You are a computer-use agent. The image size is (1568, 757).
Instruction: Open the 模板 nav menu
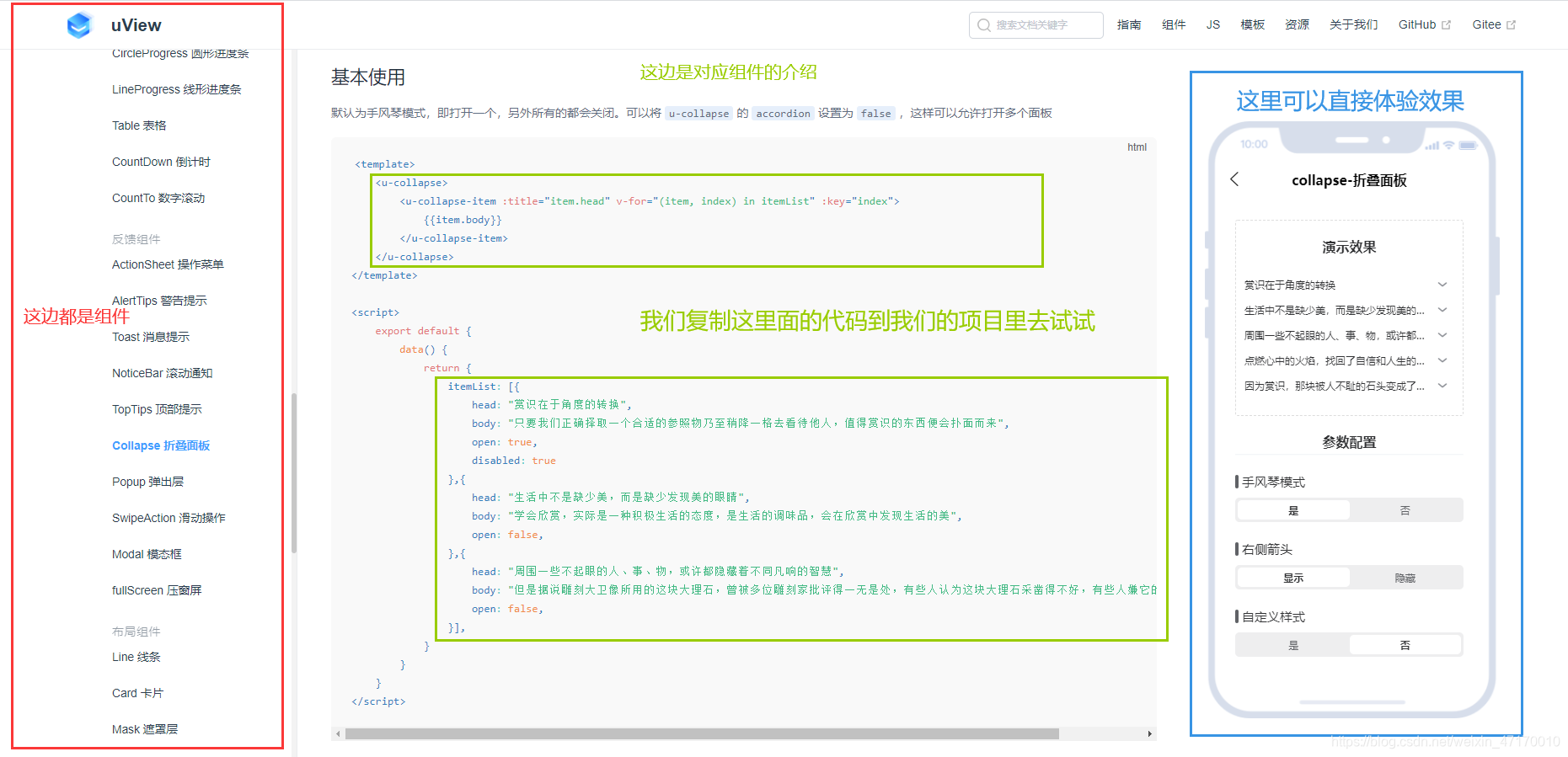coord(1253,25)
